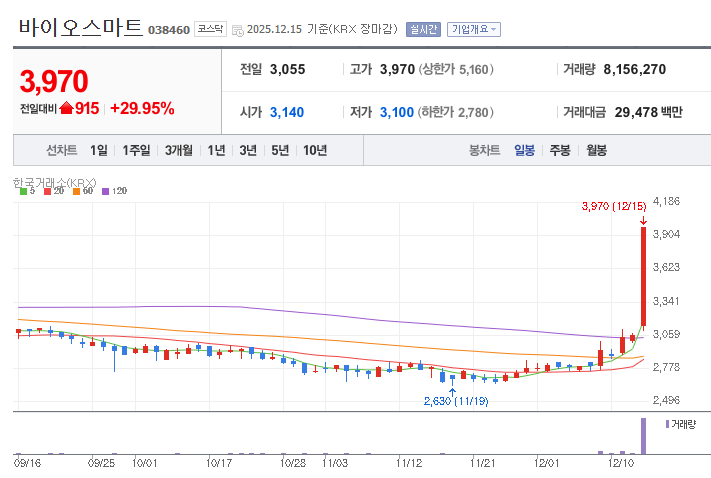The width and height of the screenshot is (711, 478).
Task: Click the 코스닥 market badge
Action: pyautogui.click(x=210, y=29)
